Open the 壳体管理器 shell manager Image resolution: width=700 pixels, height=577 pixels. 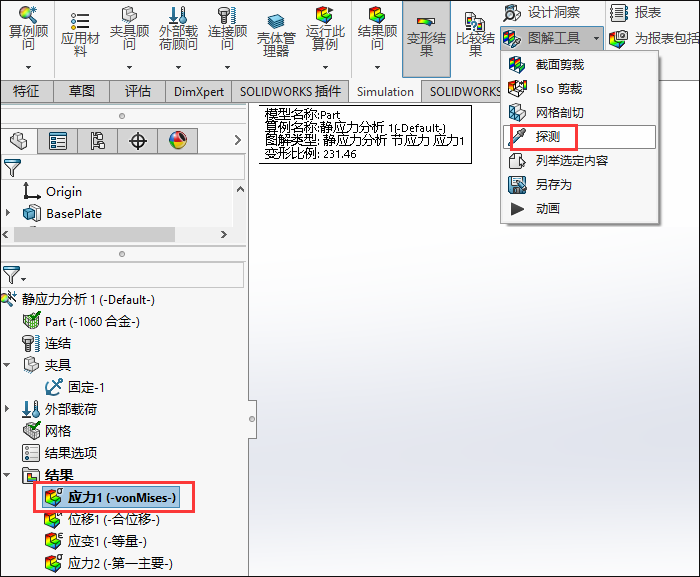click(276, 35)
